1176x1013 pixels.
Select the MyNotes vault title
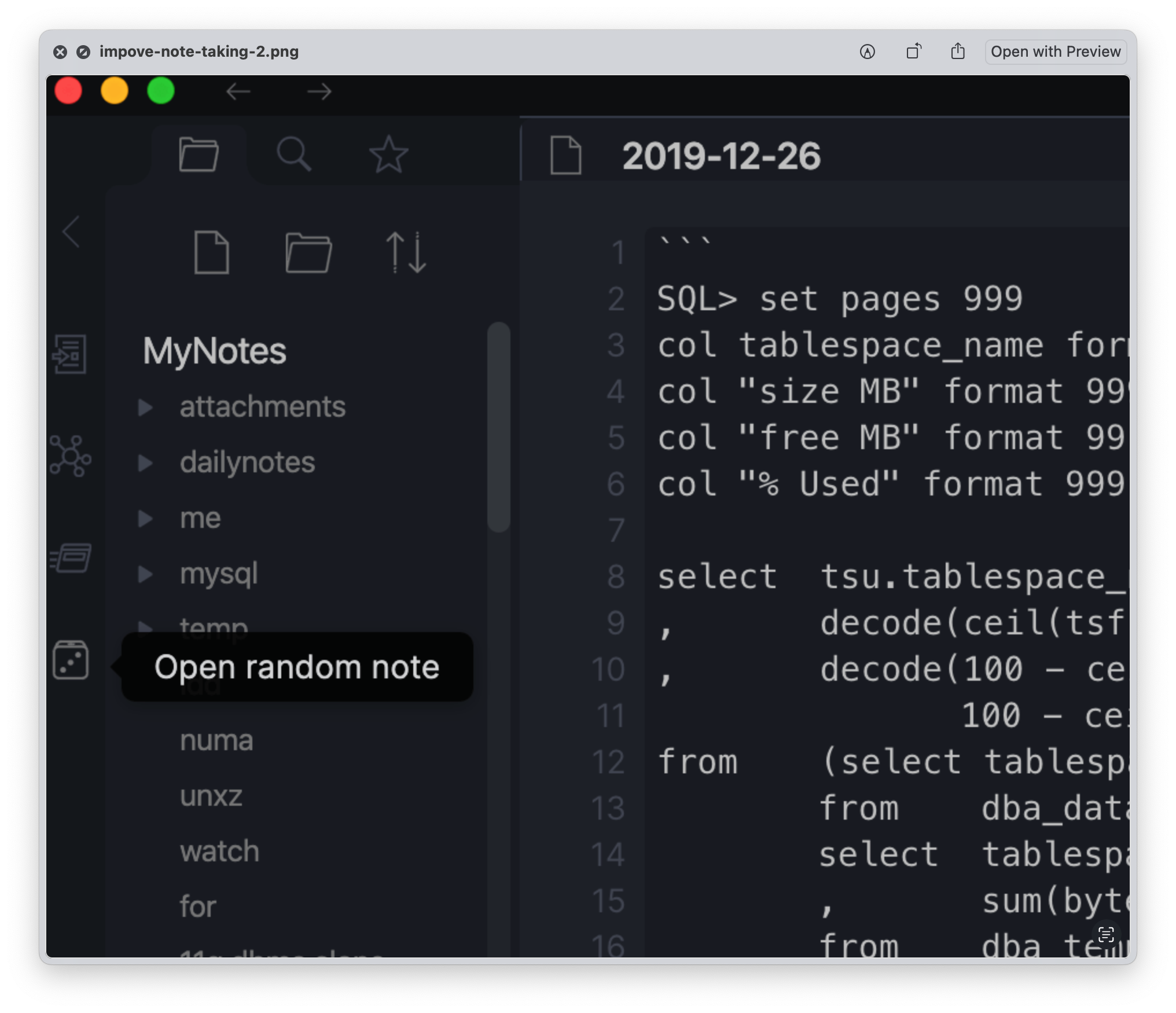215,351
